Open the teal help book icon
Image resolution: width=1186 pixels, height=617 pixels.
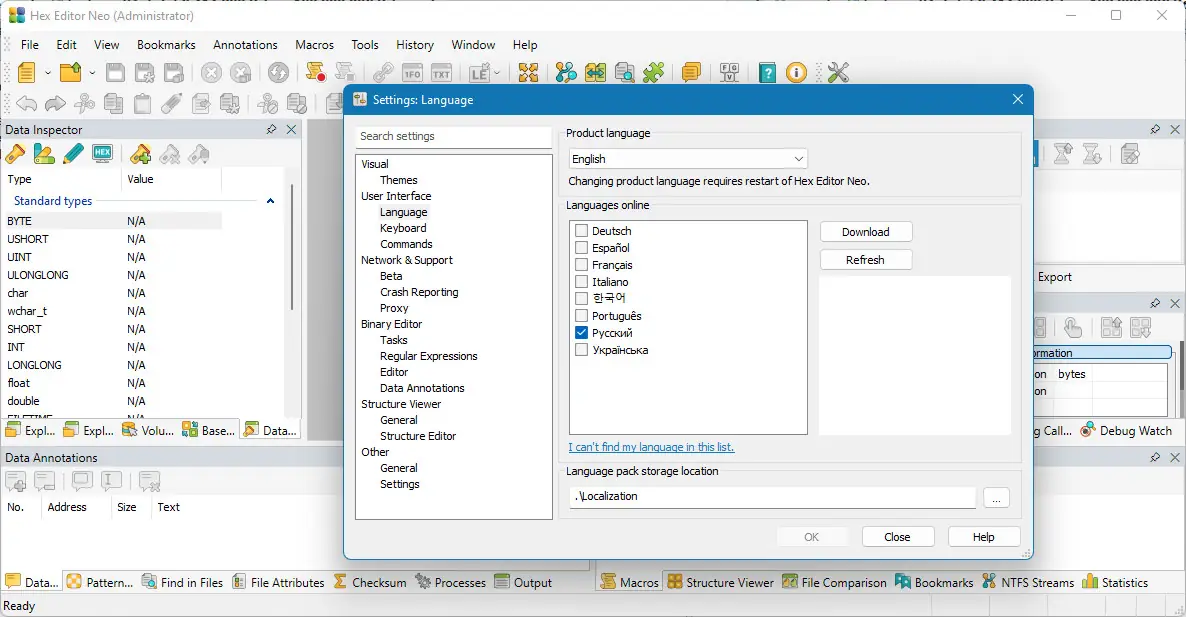(x=767, y=73)
